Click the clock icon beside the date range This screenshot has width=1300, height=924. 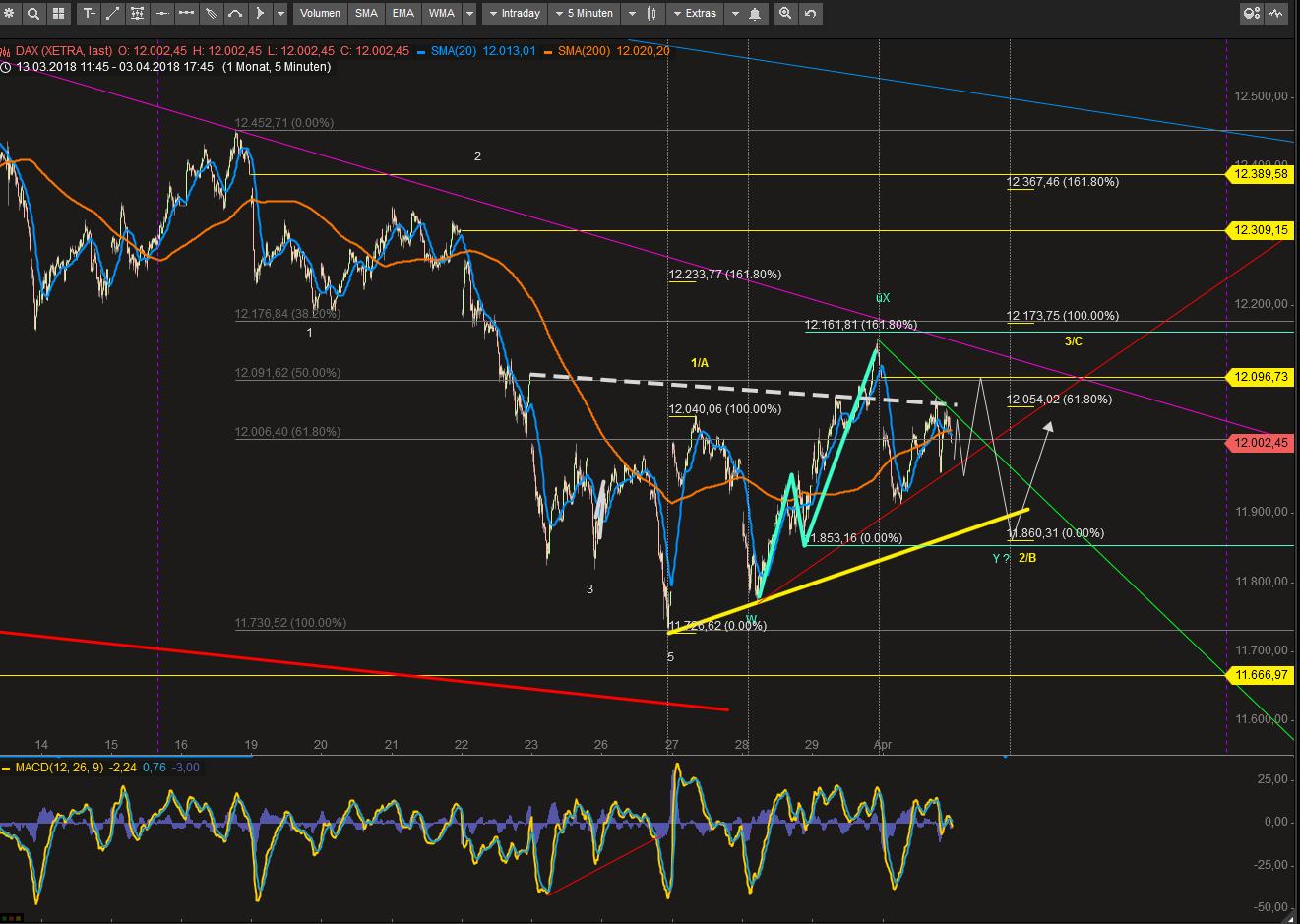[6, 67]
